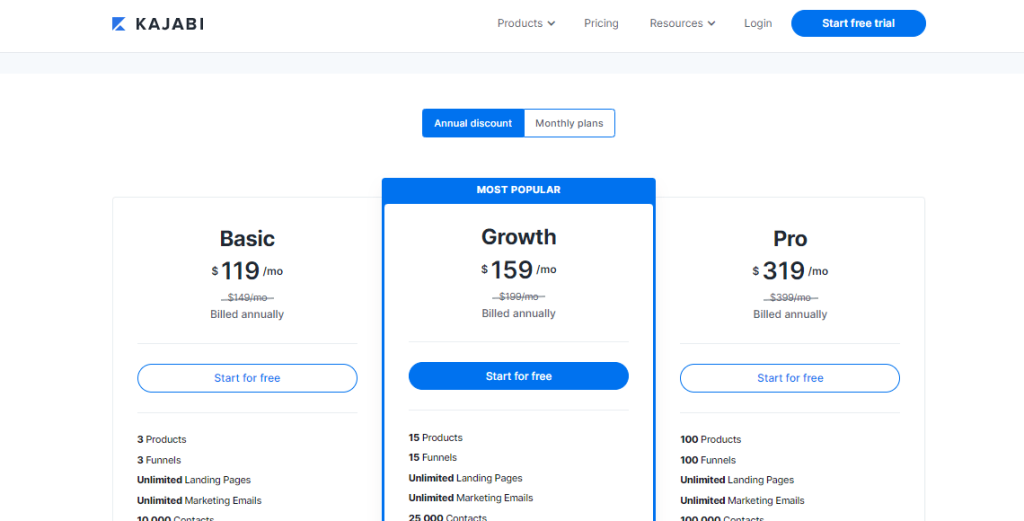Click the struck-through $399/mo price
This screenshot has height=521, width=1024.
(x=790, y=298)
